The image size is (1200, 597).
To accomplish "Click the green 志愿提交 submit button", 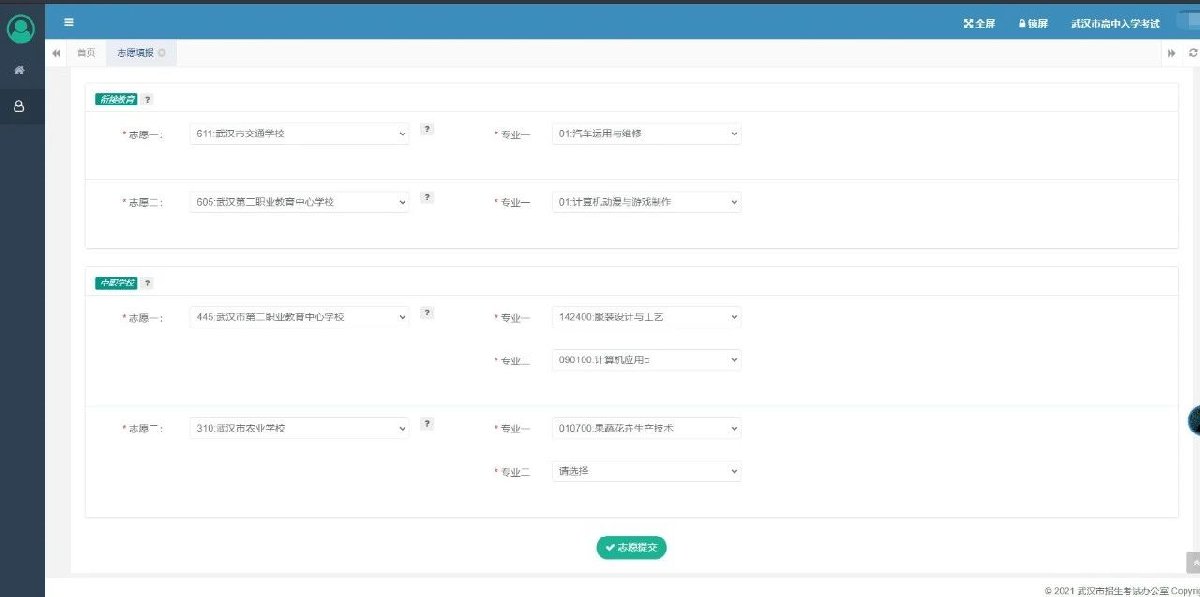I will click(x=631, y=548).
